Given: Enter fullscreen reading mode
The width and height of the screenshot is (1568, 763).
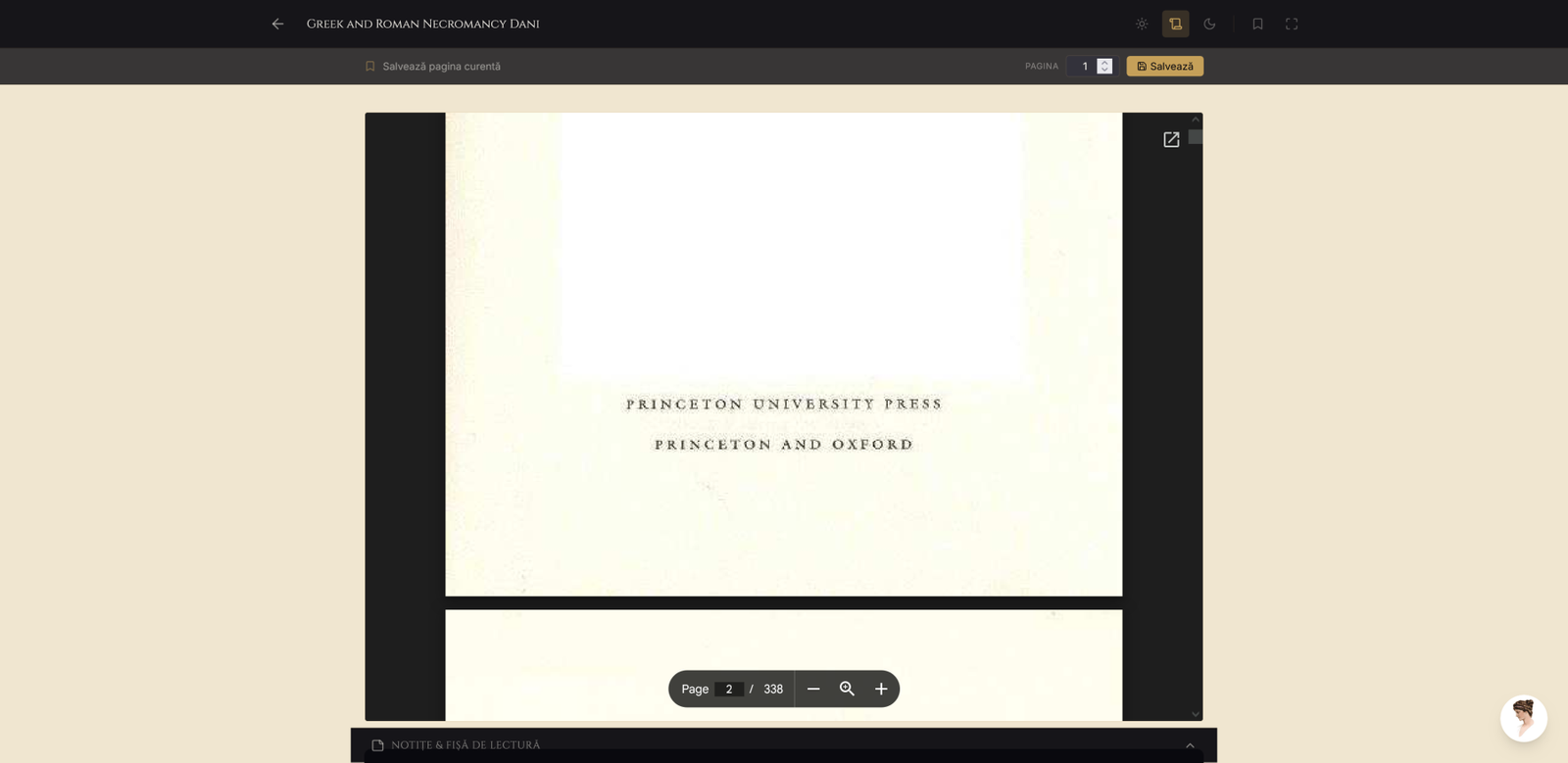Looking at the screenshot, I should coord(1292,24).
